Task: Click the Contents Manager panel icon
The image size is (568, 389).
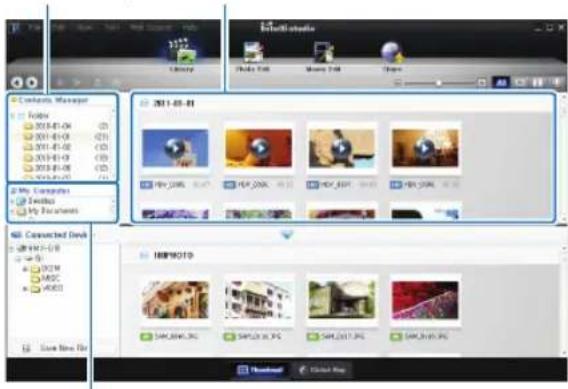Action: [14, 100]
